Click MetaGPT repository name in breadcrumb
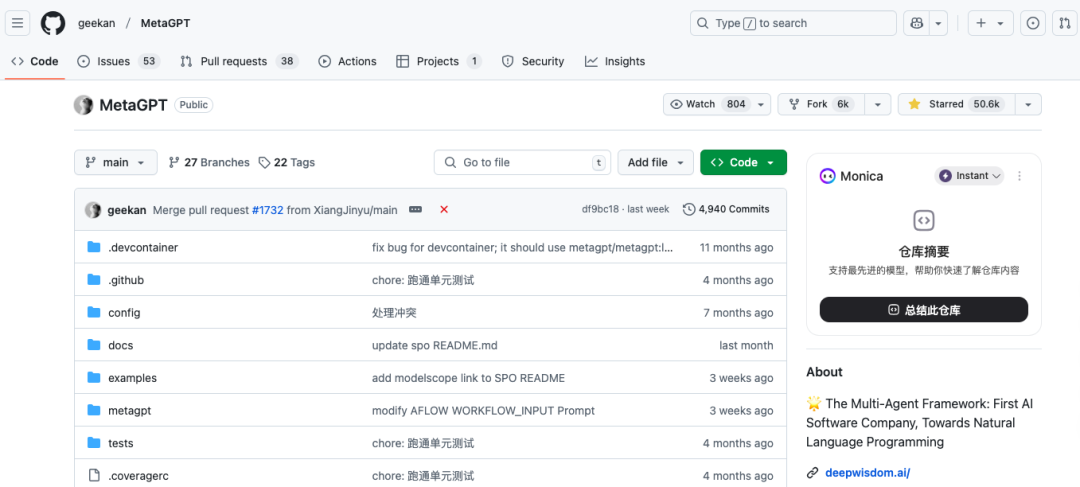 (165, 23)
